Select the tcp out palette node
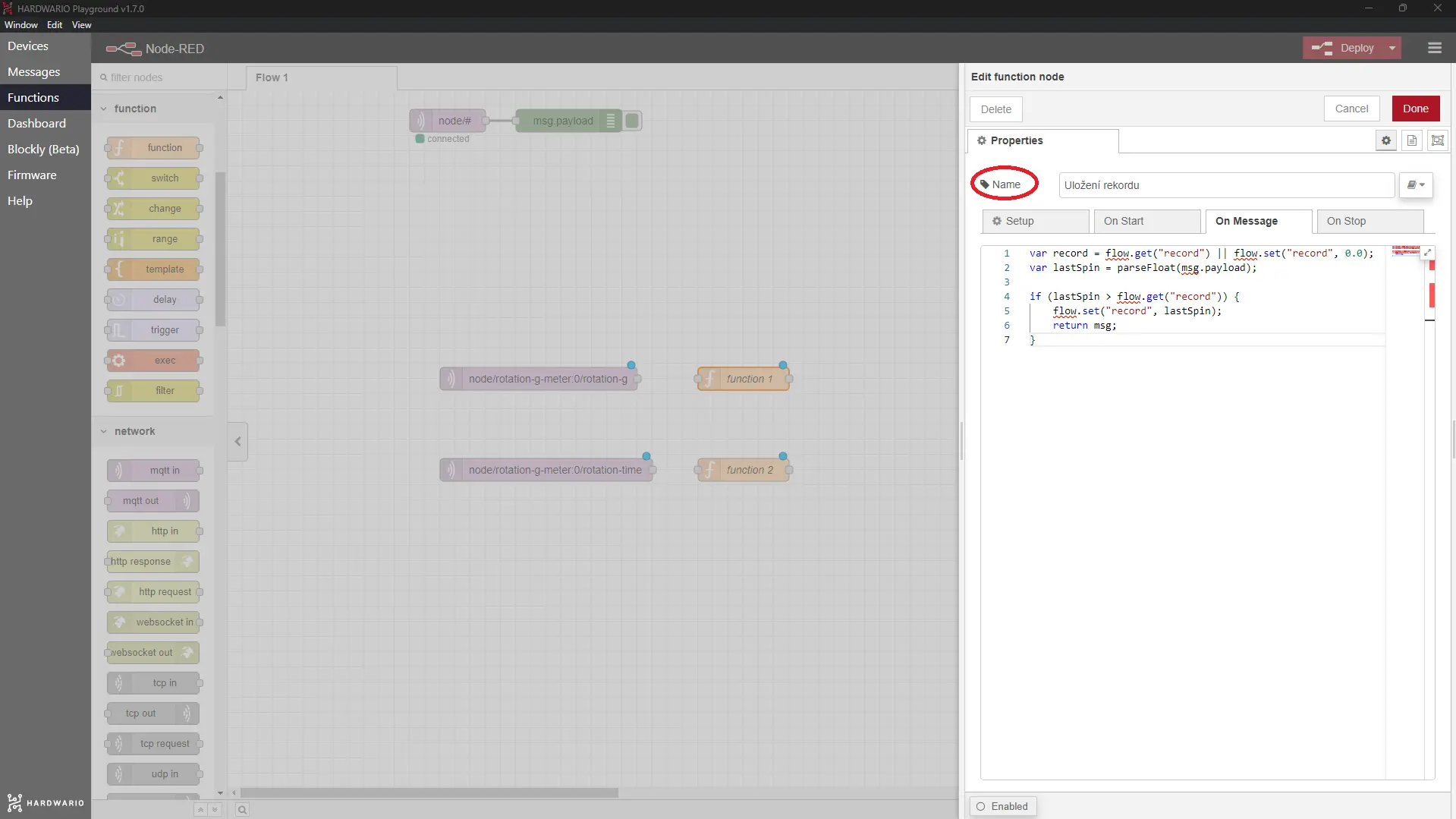 (x=153, y=713)
